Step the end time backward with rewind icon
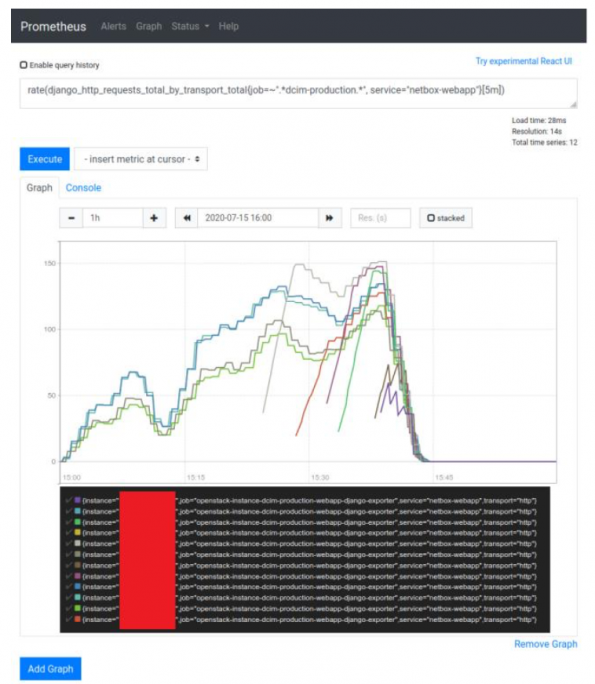This screenshot has width=595, height=684. 187,218
